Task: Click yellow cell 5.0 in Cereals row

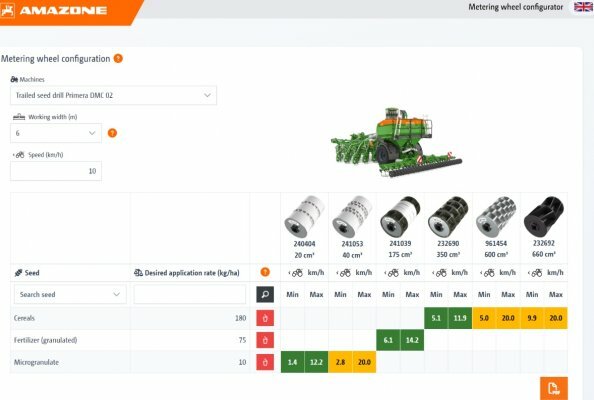Action: pos(484,318)
